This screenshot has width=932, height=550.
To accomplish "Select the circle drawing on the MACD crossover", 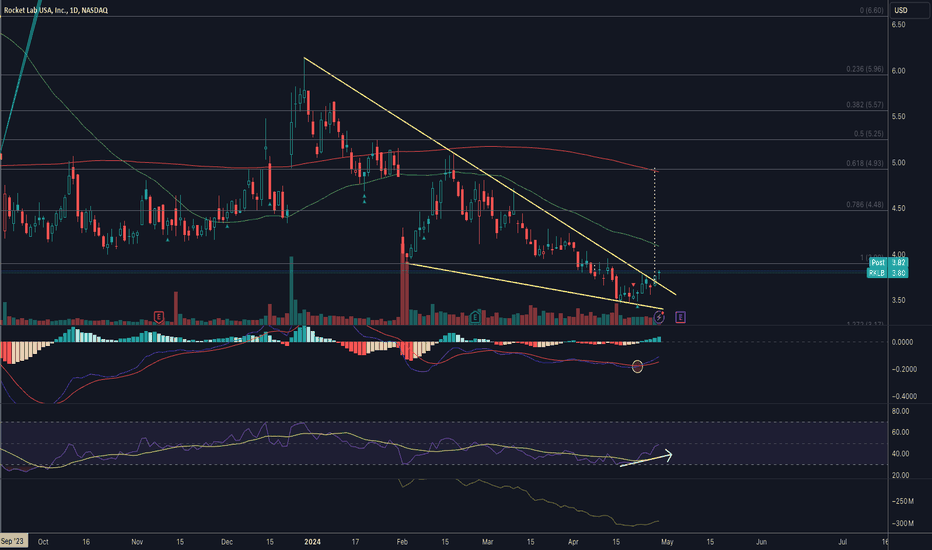I will [x=637, y=366].
